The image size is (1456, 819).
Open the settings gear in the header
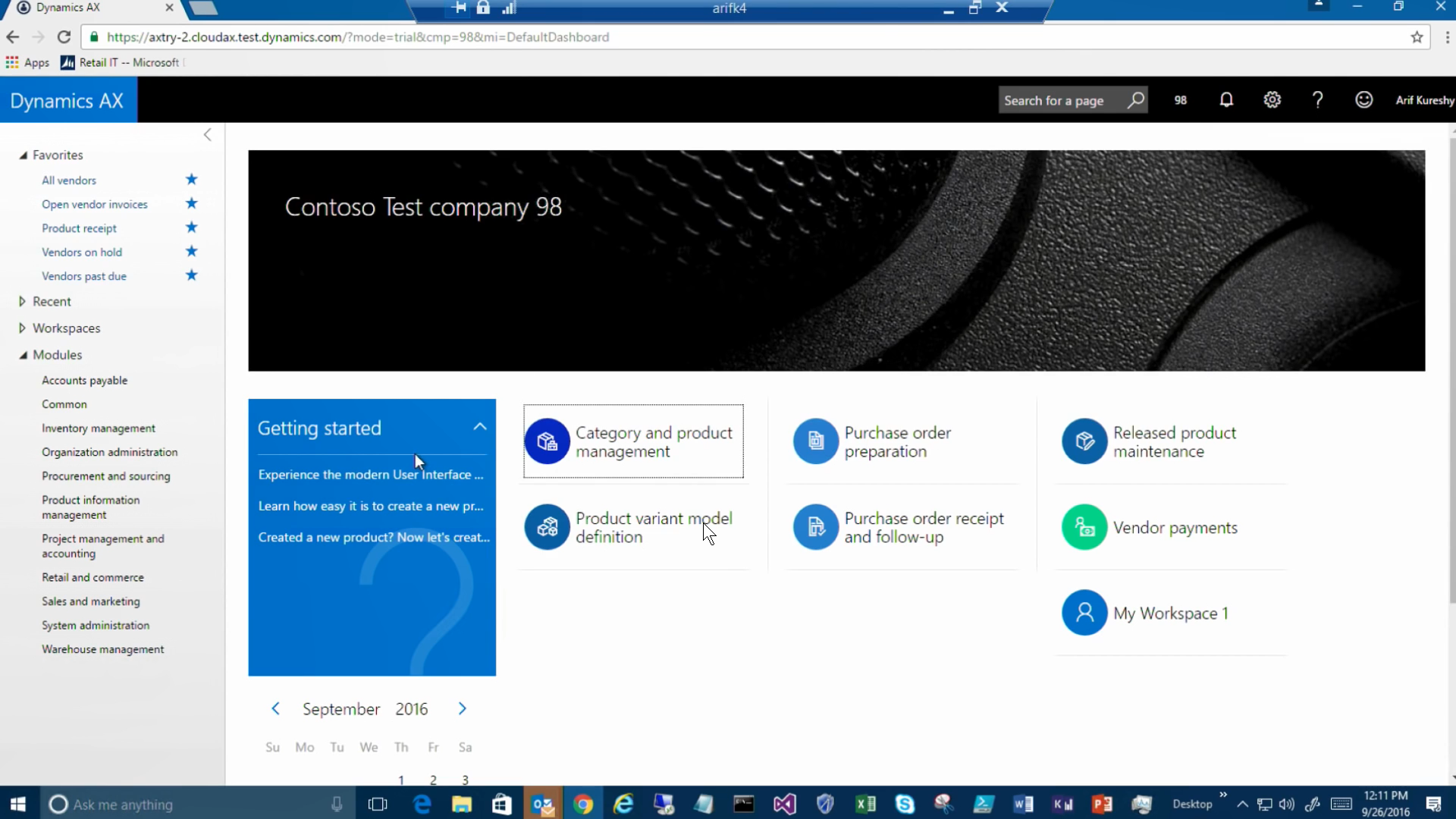point(1272,100)
